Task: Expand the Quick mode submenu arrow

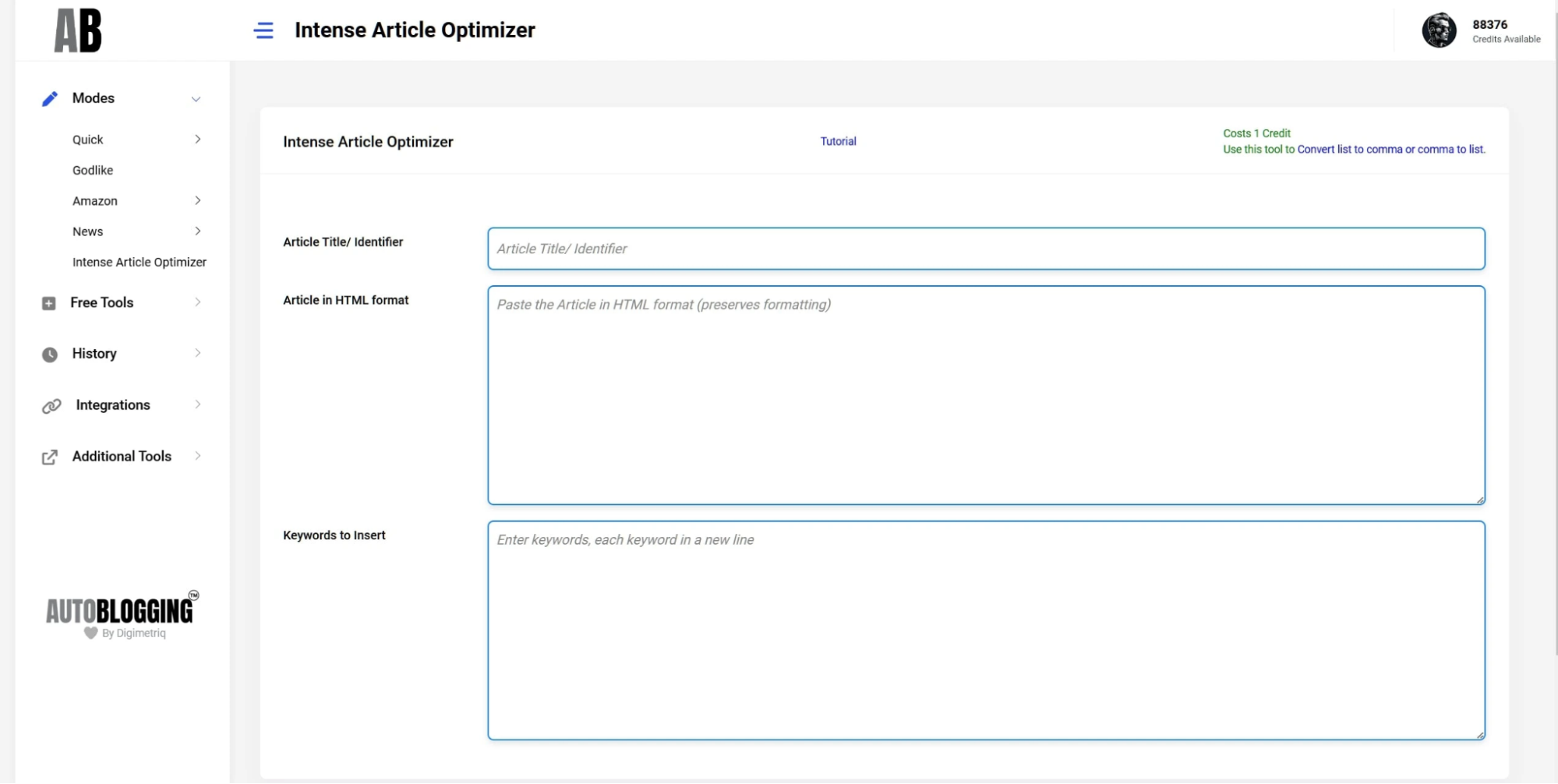Action: (x=198, y=139)
